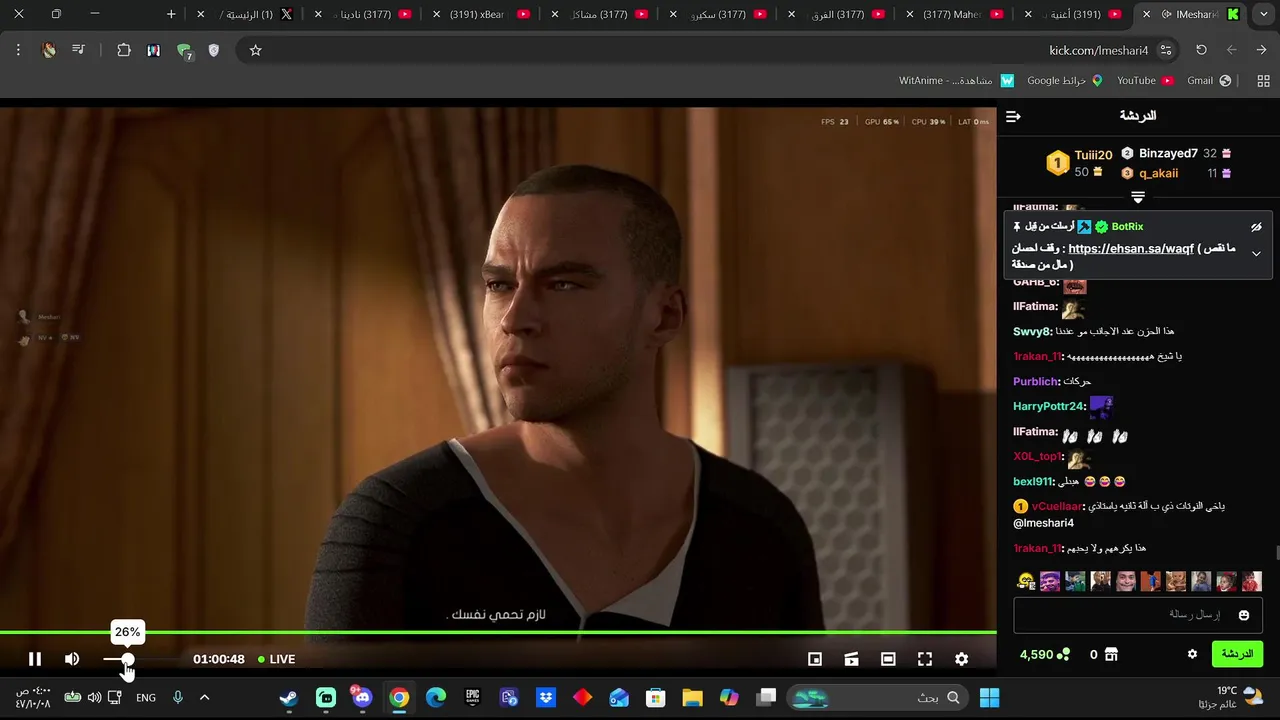Viewport: 1280px width, 720px height.
Task: Open the browser extensions puzzle icon
Action: click(124, 50)
